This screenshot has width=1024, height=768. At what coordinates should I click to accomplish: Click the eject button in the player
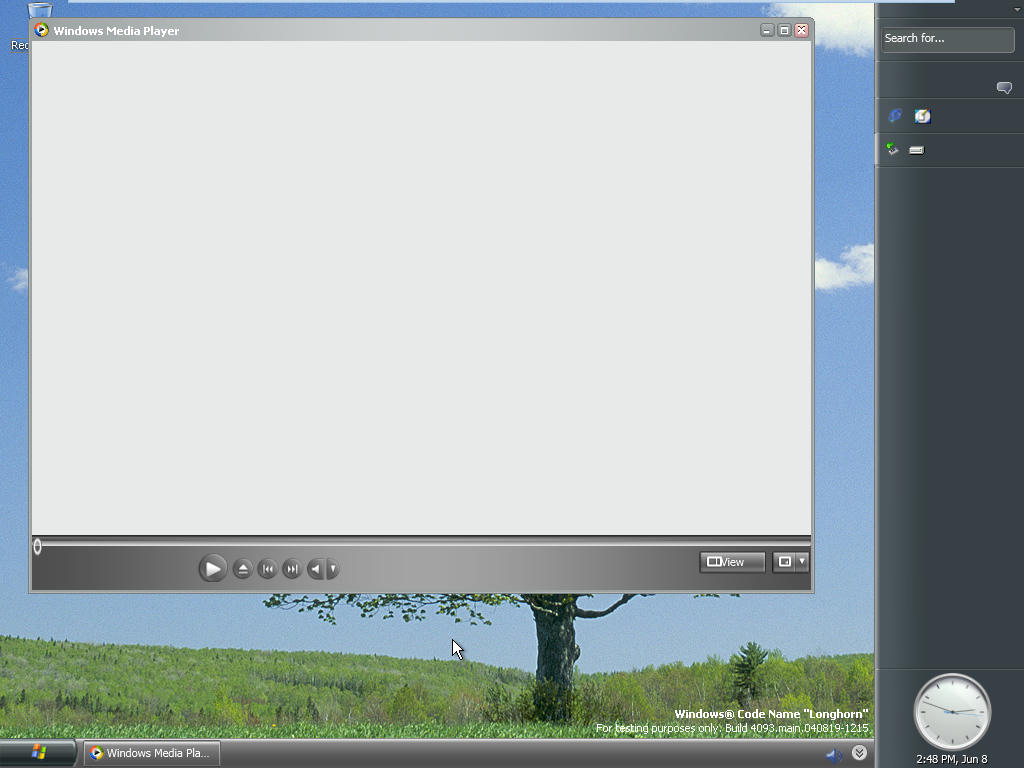click(242, 569)
